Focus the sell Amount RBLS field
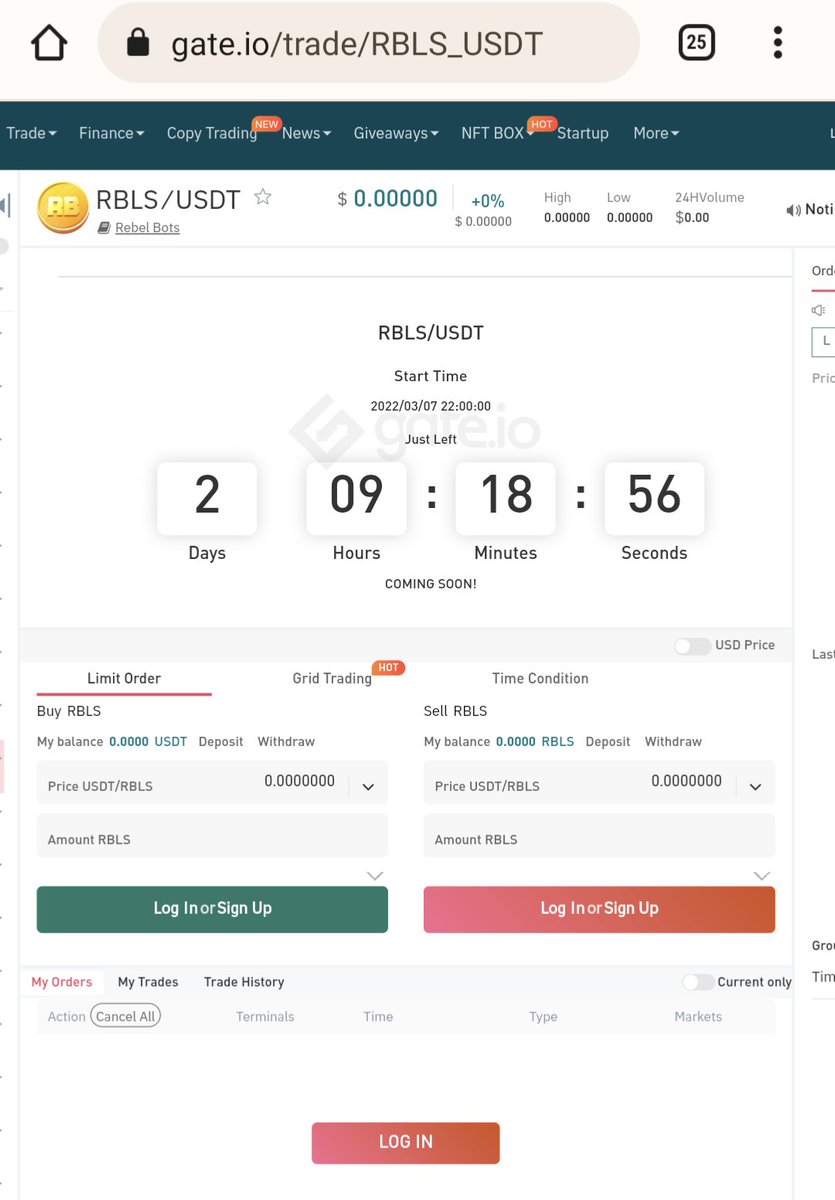The width and height of the screenshot is (835, 1200). click(599, 836)
